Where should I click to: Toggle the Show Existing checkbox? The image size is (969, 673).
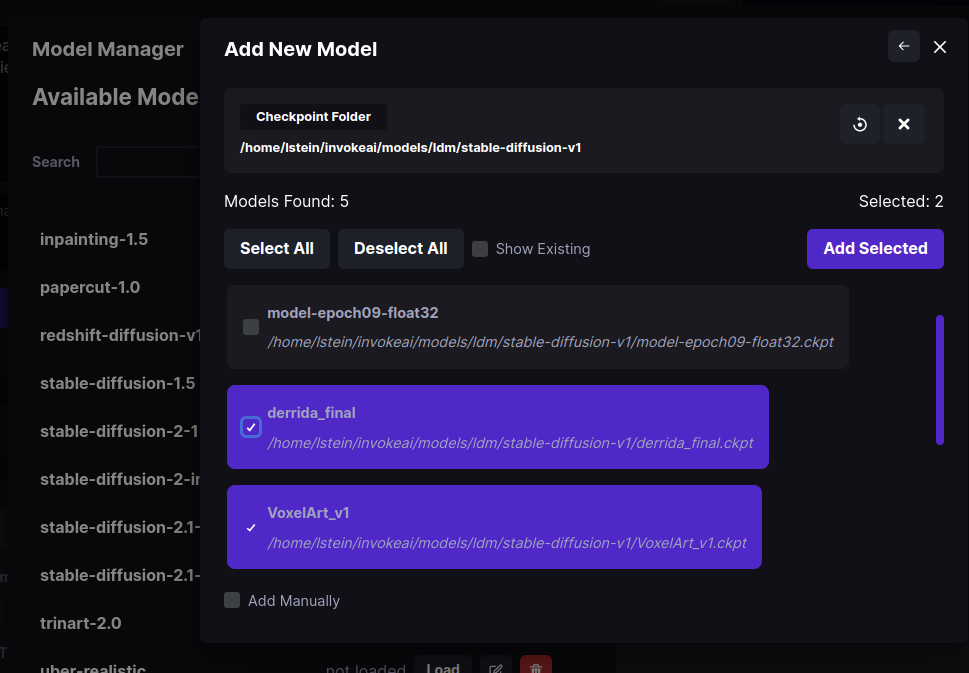[x=480, y=249]
